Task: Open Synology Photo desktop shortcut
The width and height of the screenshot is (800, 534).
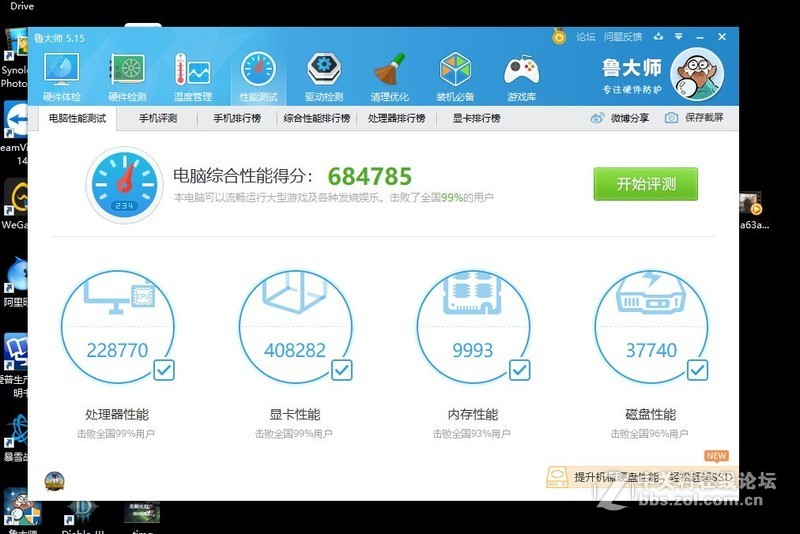Action: coord(14,59)
